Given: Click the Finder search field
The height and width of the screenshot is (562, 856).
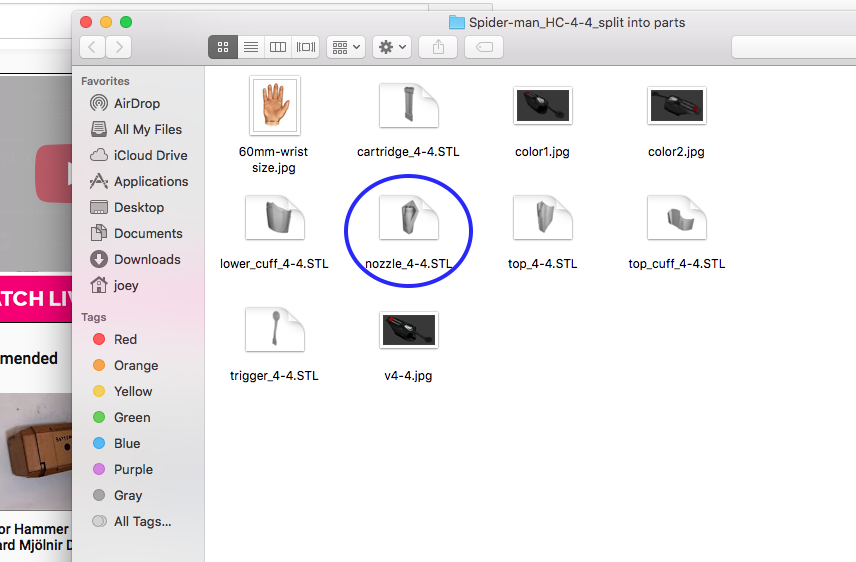Looking at the screenshot, I should click(794, 47).
